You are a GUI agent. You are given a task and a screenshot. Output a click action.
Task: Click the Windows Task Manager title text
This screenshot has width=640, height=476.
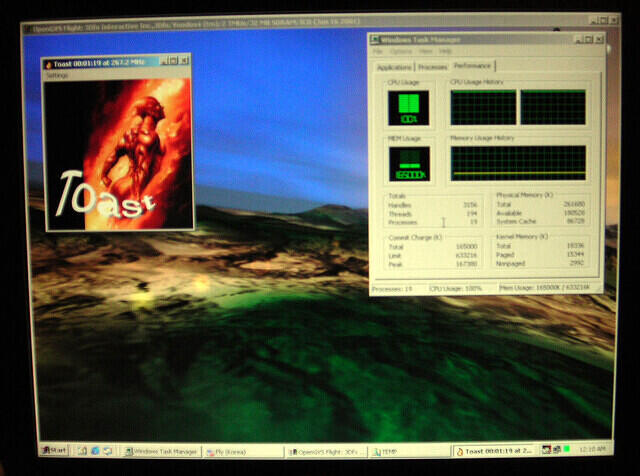pyautogui.click(x=420, y=40)
